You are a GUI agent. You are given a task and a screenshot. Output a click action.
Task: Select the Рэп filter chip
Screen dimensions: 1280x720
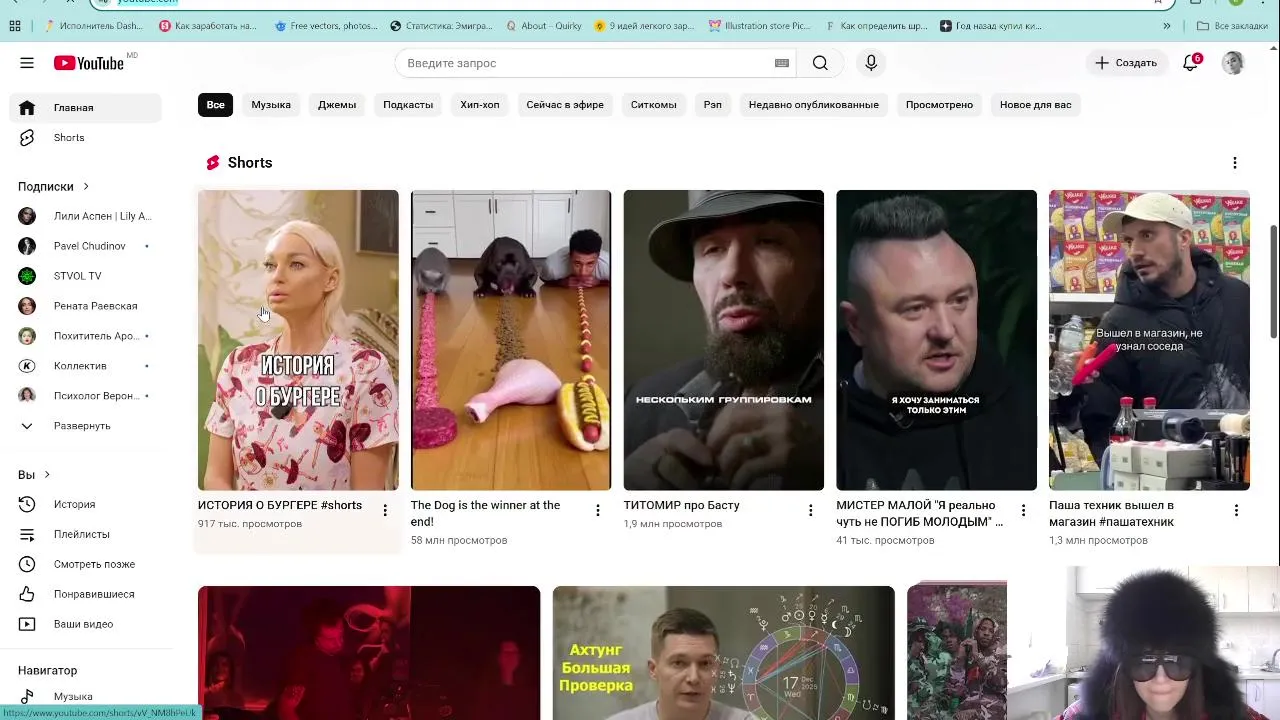tap(712, 105)
